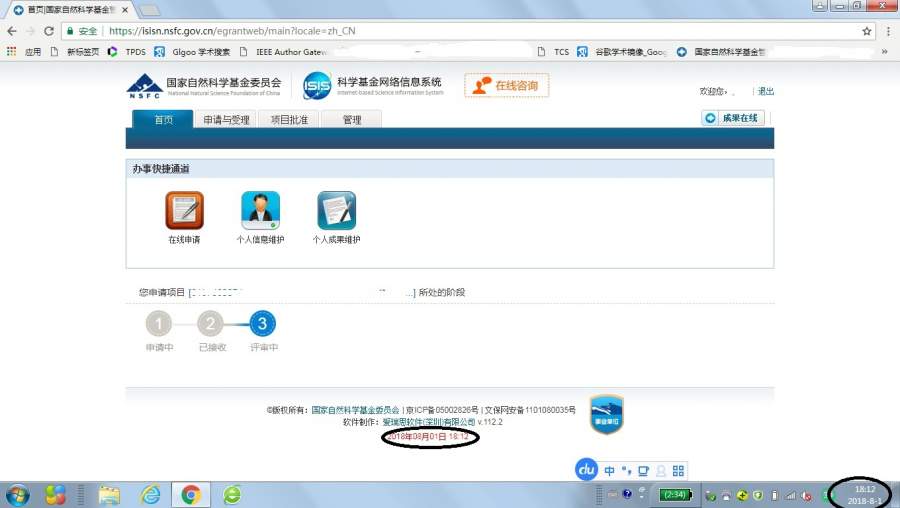Open the IEEE Author Gateway bookmark
The height and width of the screenshot is (508, 900).
click(x=283, y=52)
